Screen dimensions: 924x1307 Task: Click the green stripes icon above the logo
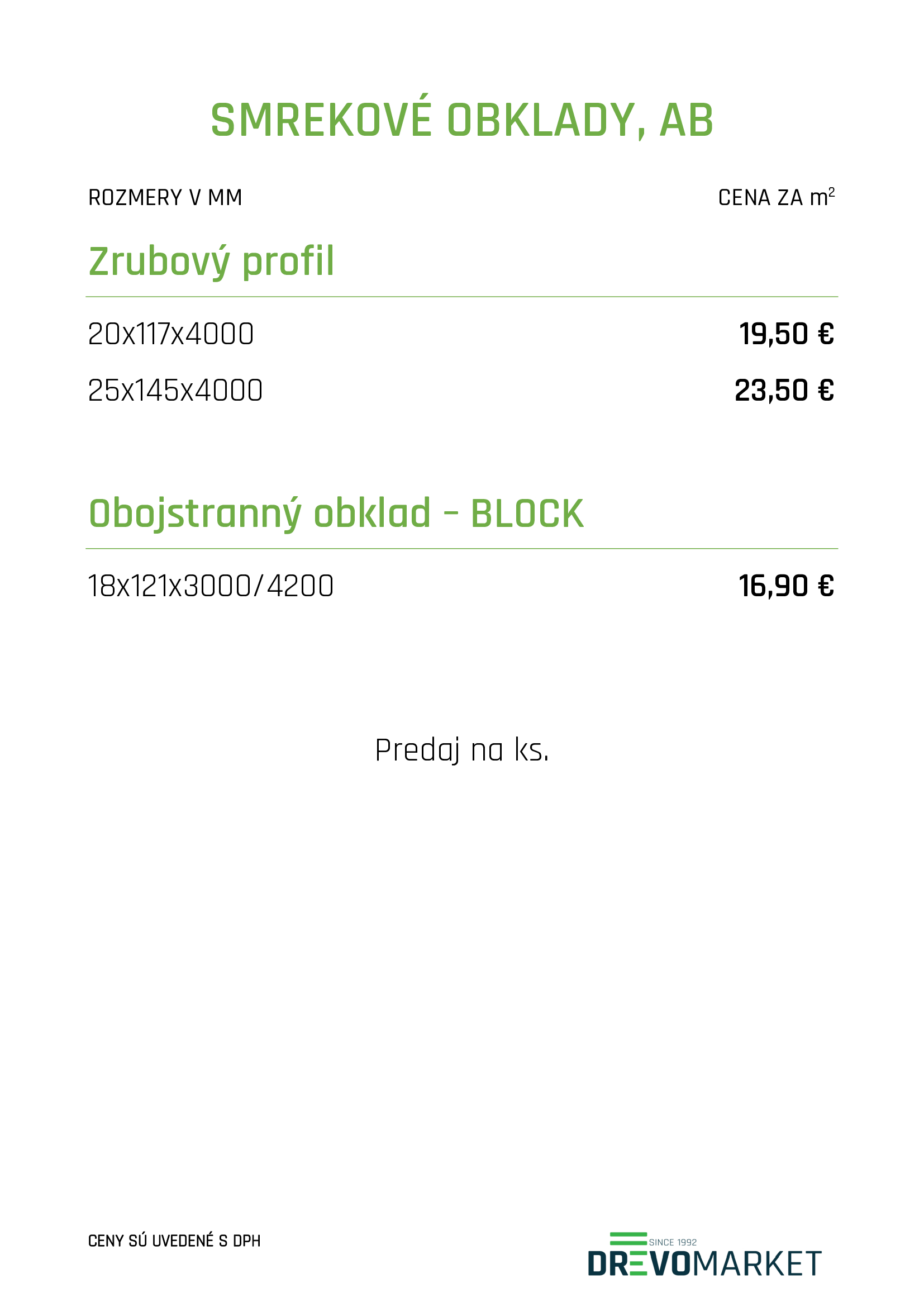click(627, 1239)
